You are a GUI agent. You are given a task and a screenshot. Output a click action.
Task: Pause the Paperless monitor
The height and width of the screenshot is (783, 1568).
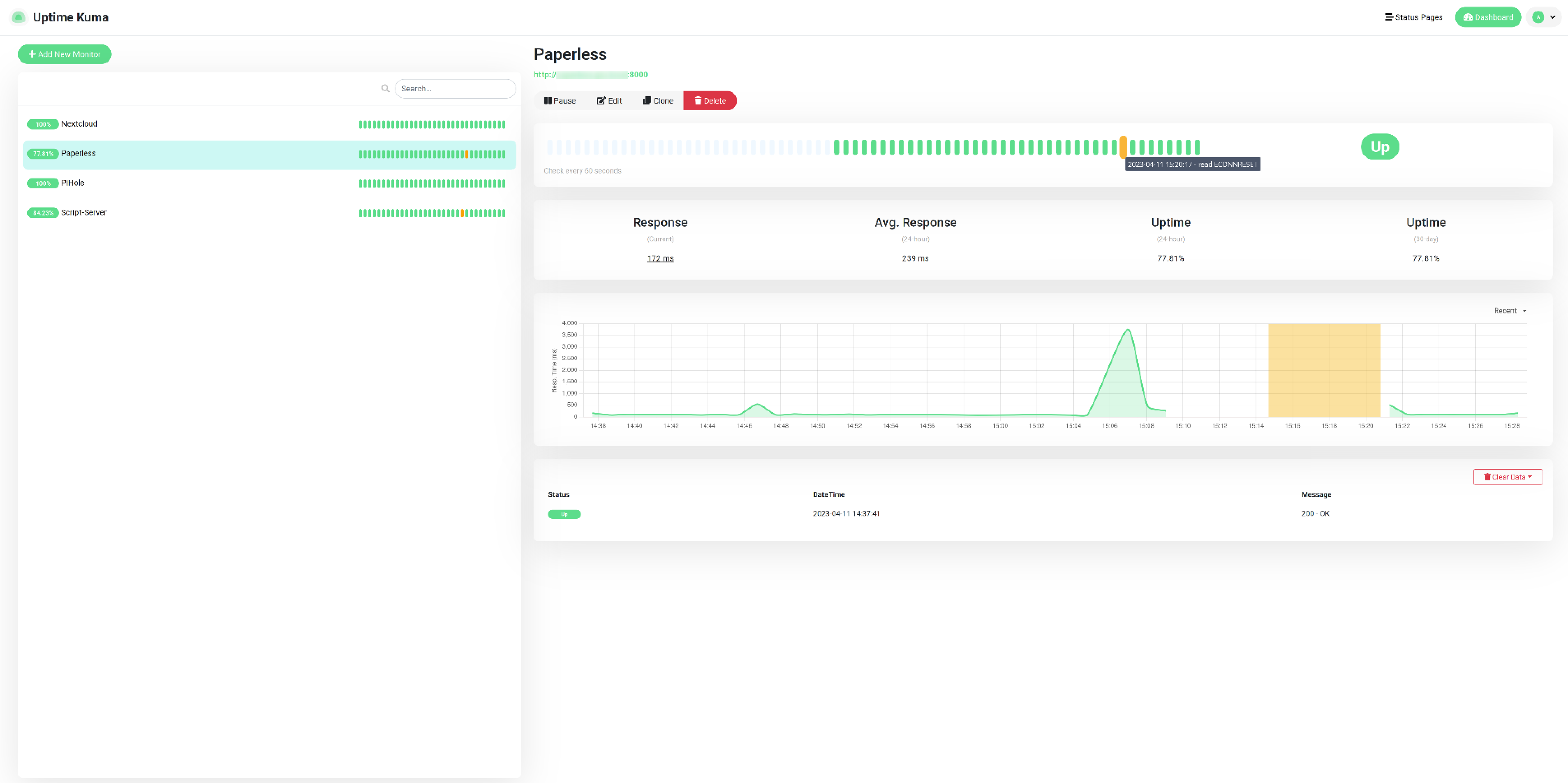pos(560,100)
